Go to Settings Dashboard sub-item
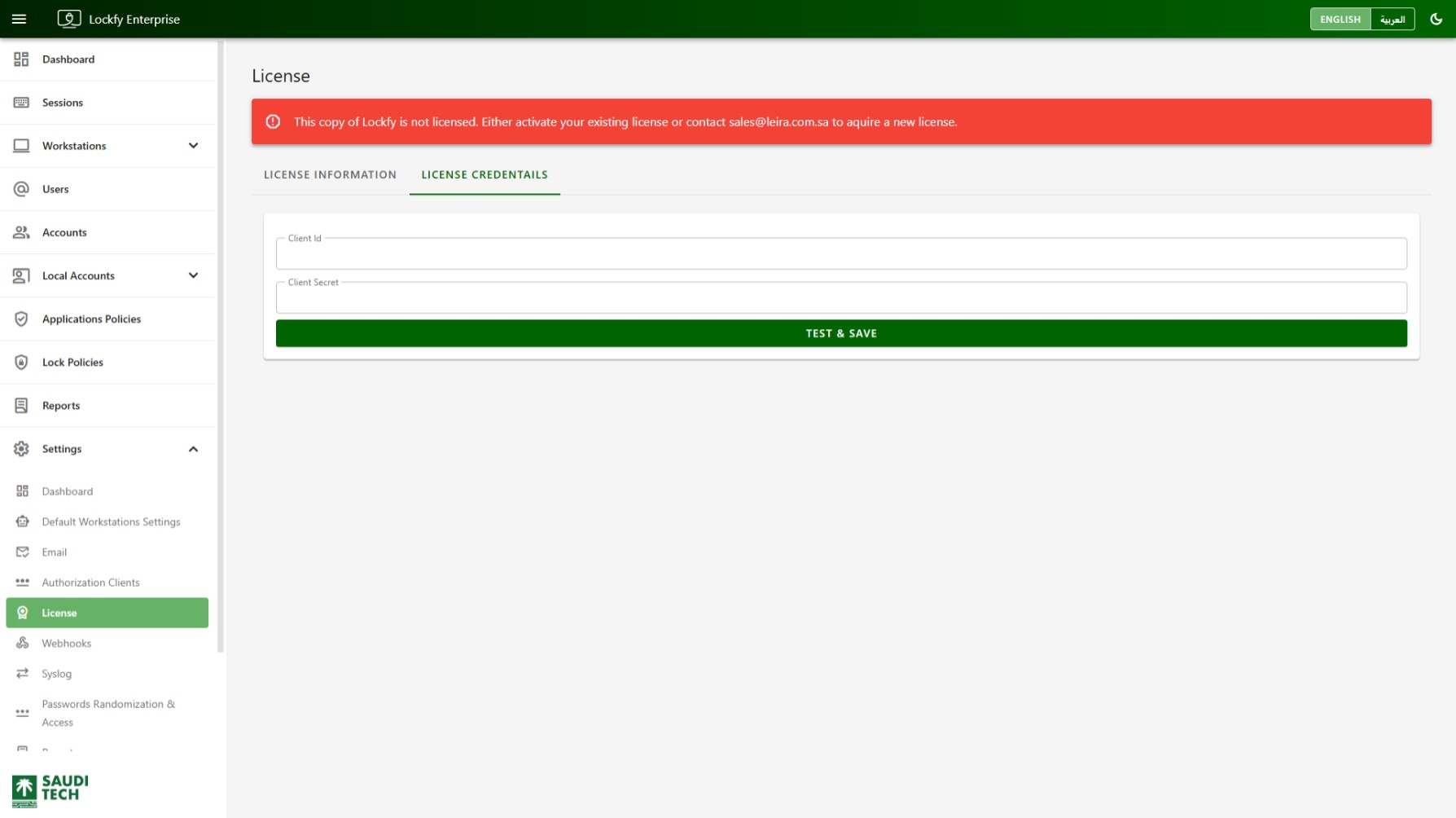 [107, 491]
